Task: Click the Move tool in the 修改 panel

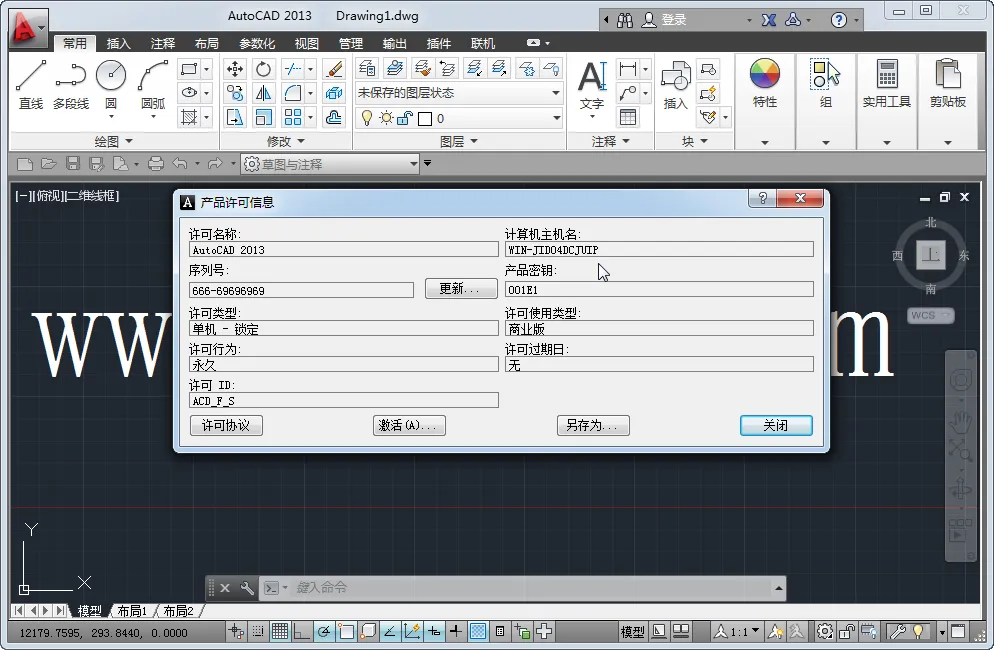Action: (234, 67)
